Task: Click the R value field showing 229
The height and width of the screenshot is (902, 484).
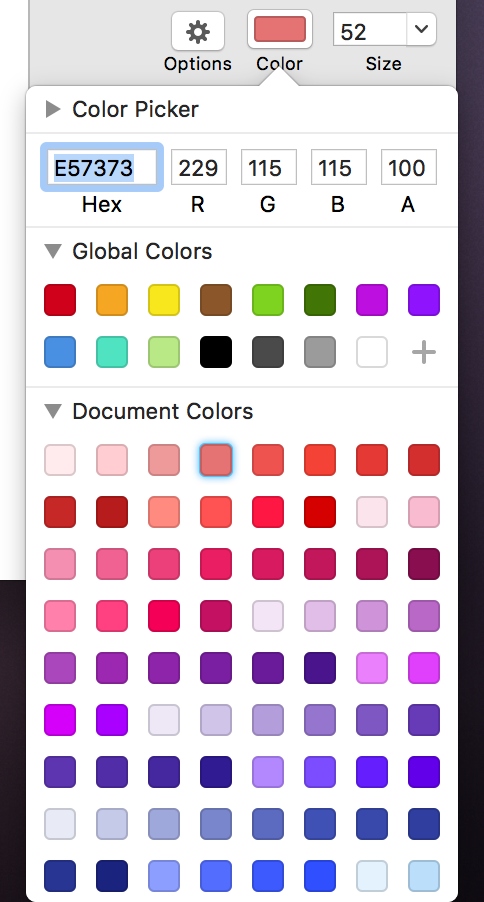Action: [199, 167]
